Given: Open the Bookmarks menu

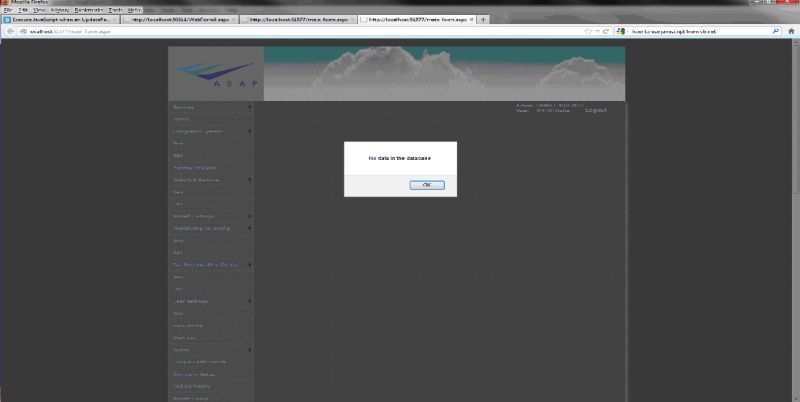Looking at the screenshot, I should (x=89, y=10).
